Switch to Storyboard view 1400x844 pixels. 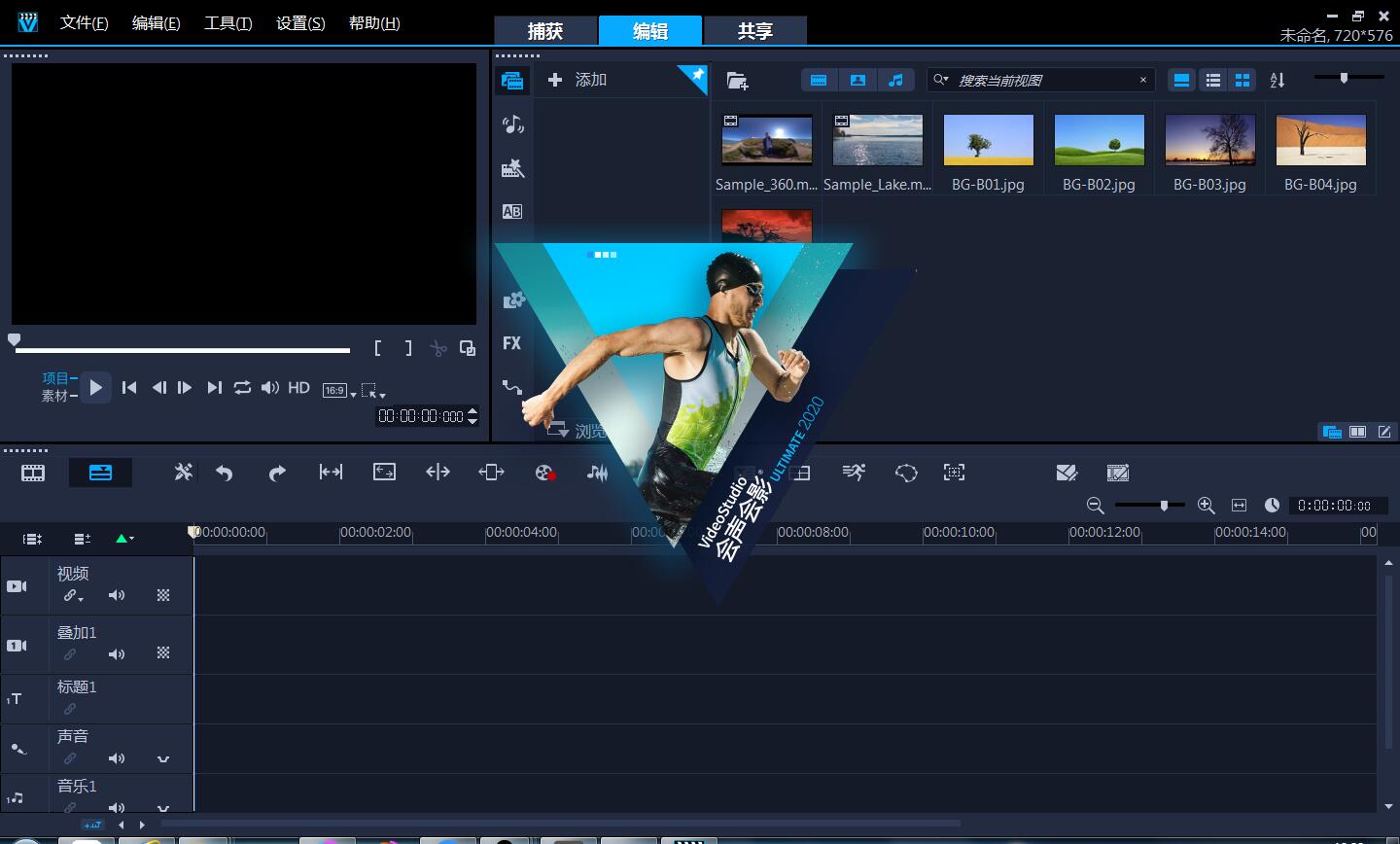click(x=33, y=473)
